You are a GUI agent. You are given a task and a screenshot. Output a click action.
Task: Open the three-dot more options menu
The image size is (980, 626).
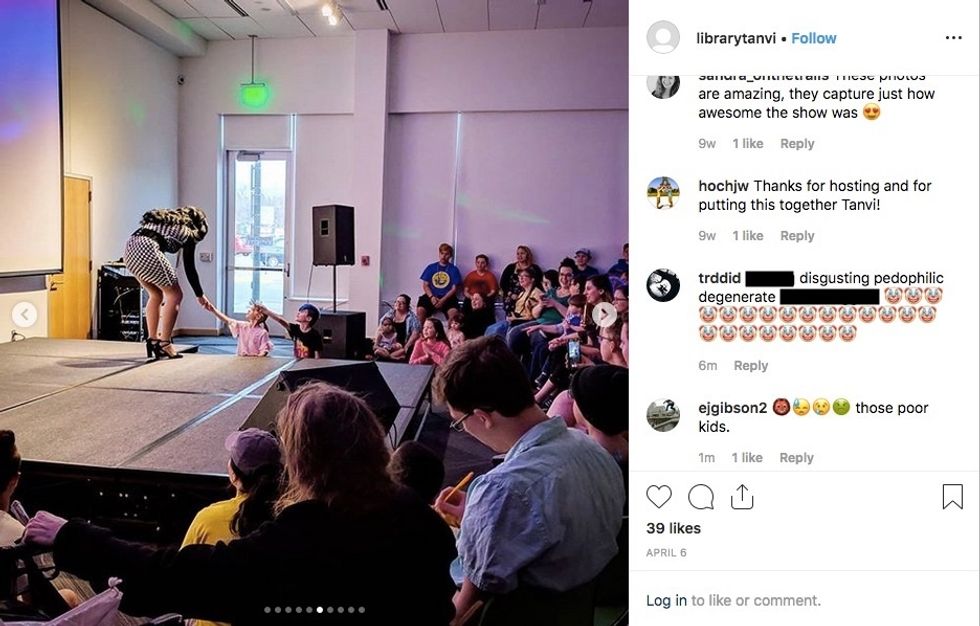click(954, 38)
